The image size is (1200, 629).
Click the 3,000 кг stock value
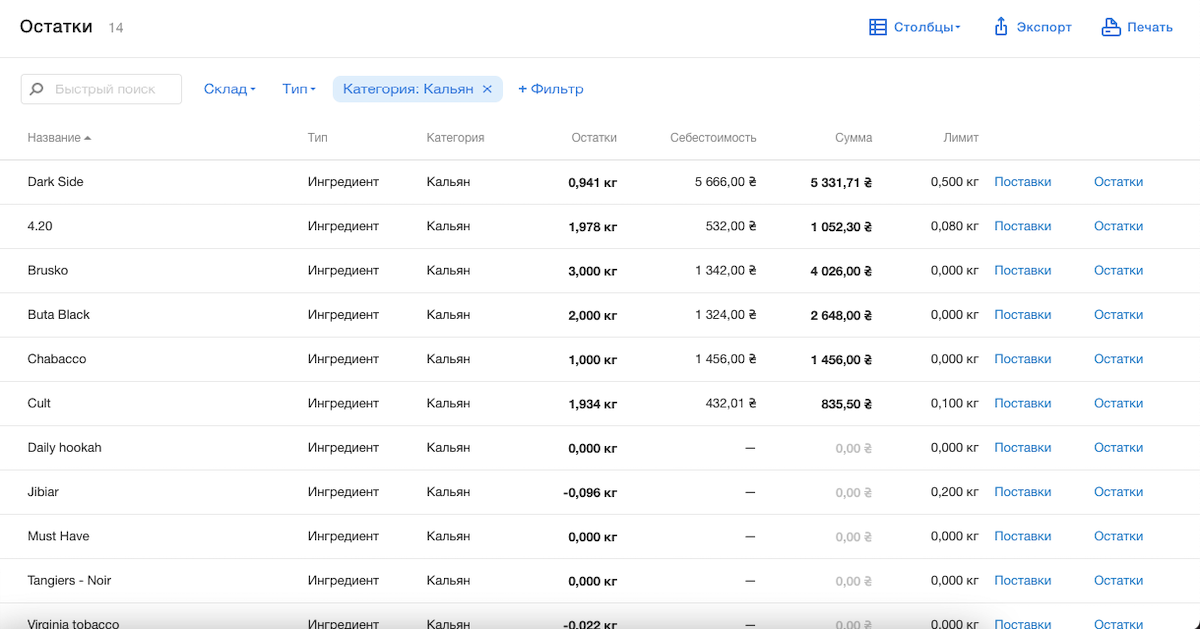[x=592, y=271]
